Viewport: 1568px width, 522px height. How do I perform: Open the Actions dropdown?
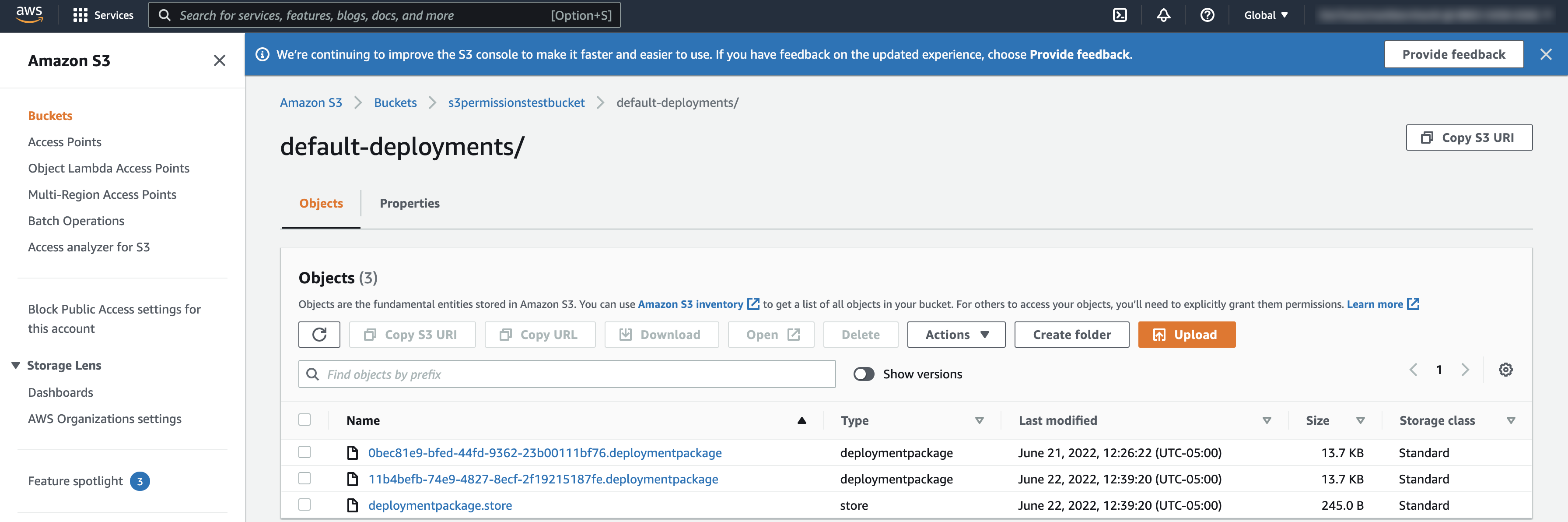955,334
